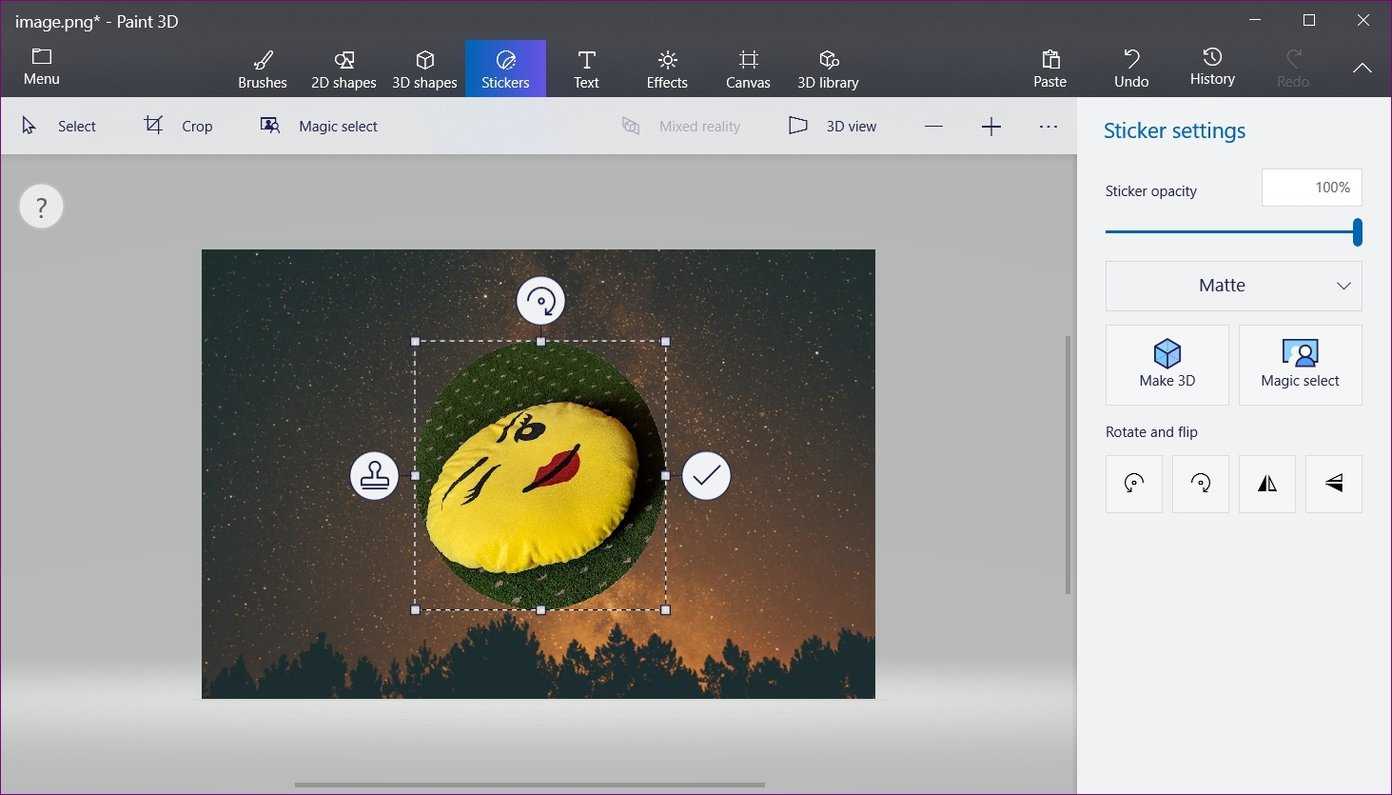Click the Sticker opacity percentage field
The height and width of the screenshot is (795, 1392).
coord(1311,188)
